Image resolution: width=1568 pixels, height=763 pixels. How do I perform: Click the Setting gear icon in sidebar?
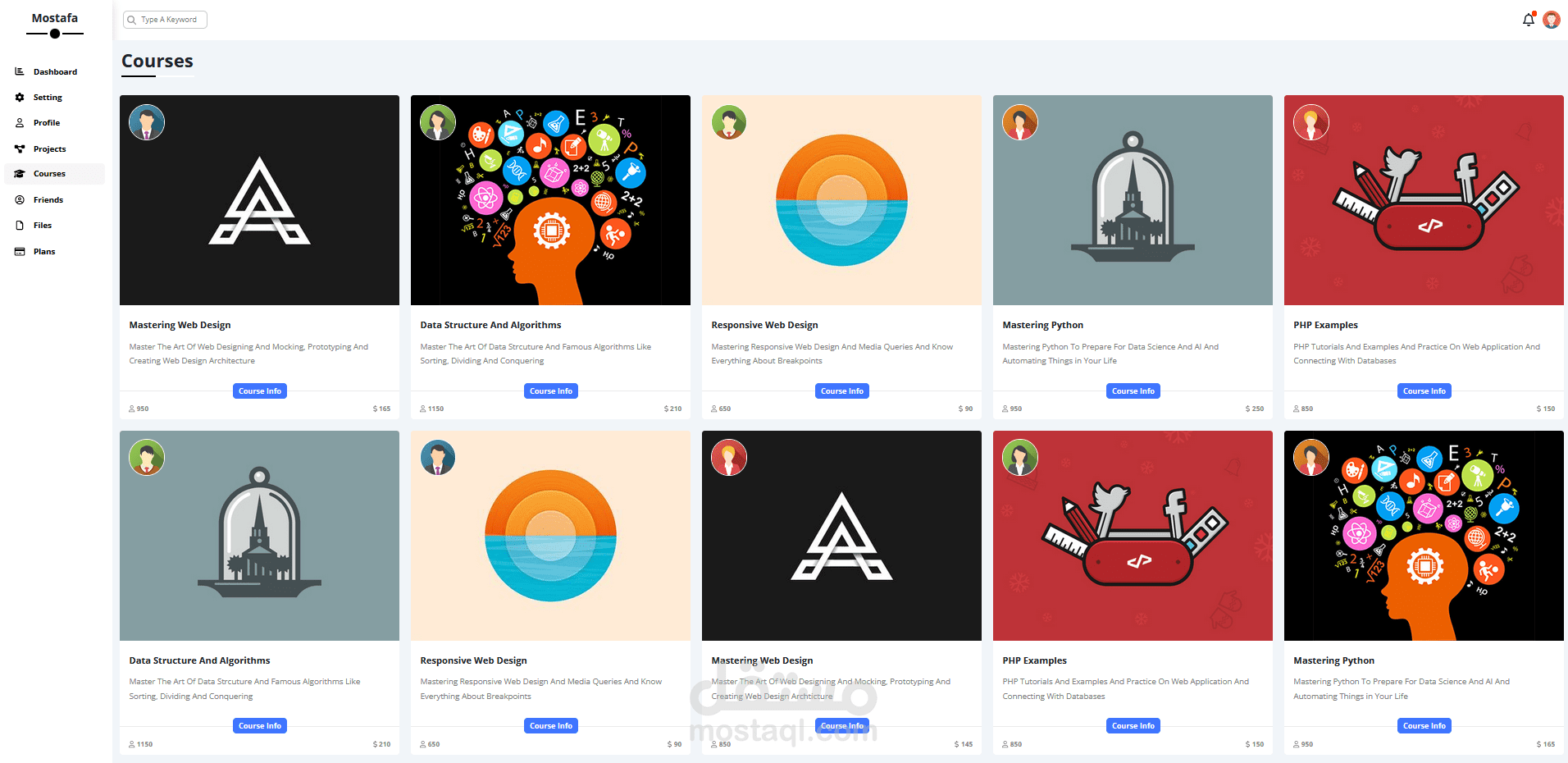point(20,98)
